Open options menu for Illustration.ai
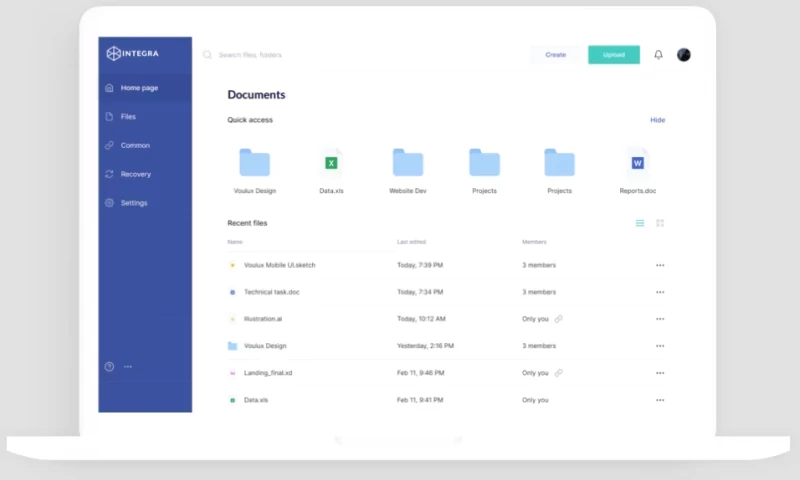 [x=660, y=319]
